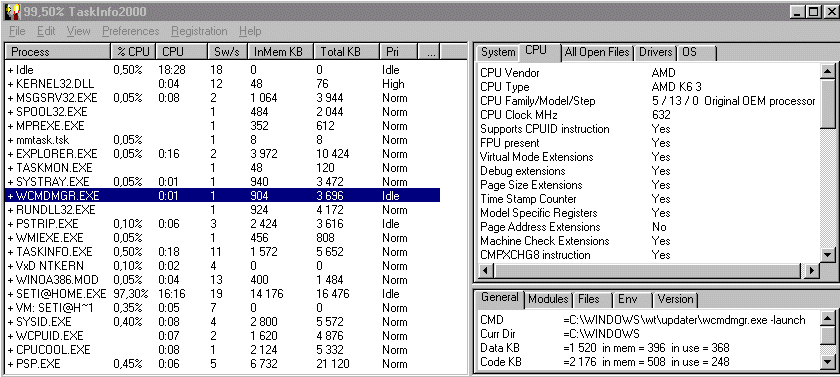Expand the SETI@HOME.EXE process
The image size is (840, 377).
click(x=11, y=294)
